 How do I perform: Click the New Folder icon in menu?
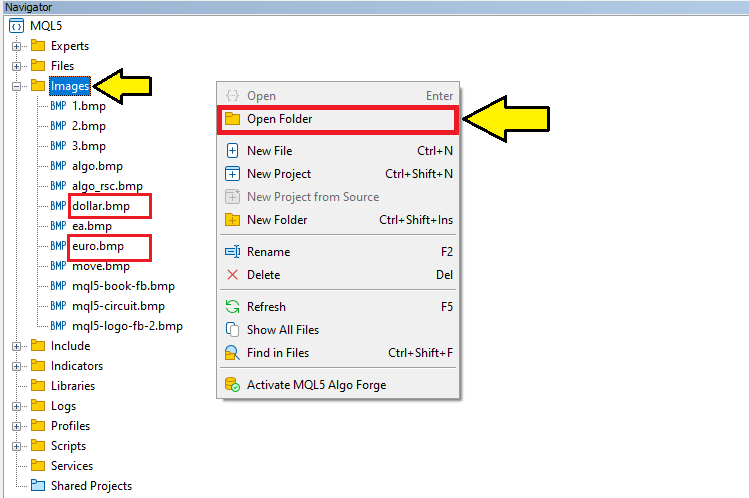[232, 220]
